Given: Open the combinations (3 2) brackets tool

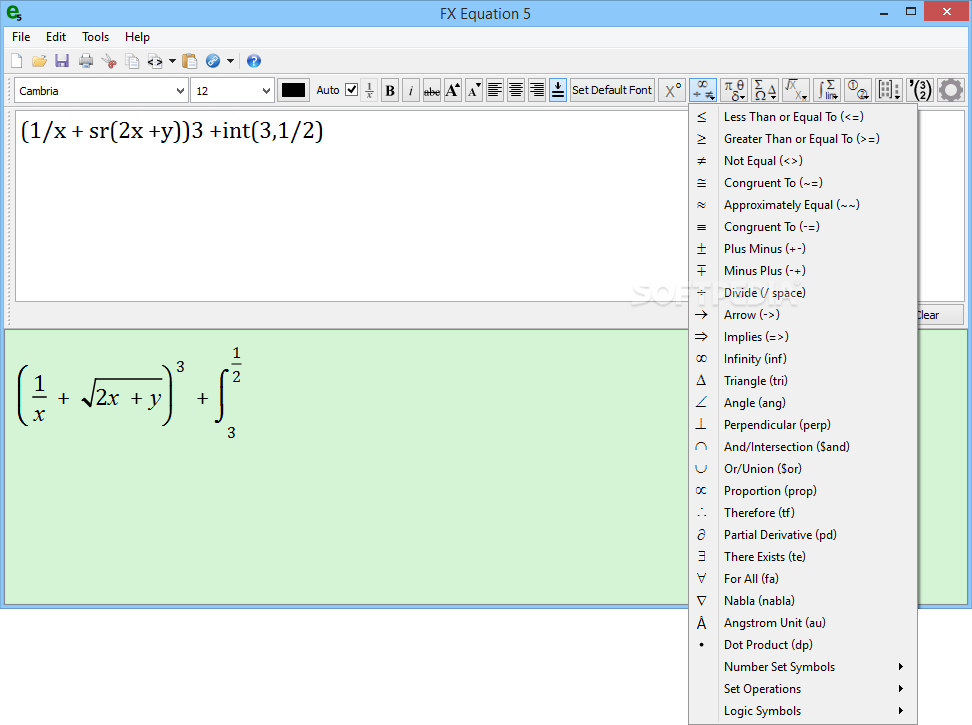Looking at the screenshot, I should coord(921,90).
